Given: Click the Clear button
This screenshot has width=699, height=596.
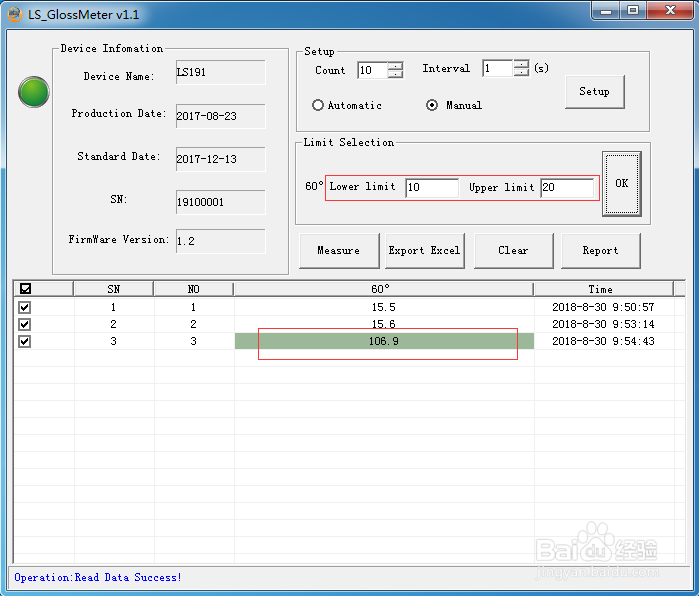Looking at the screenshot, I should click(x=514, y=251).
